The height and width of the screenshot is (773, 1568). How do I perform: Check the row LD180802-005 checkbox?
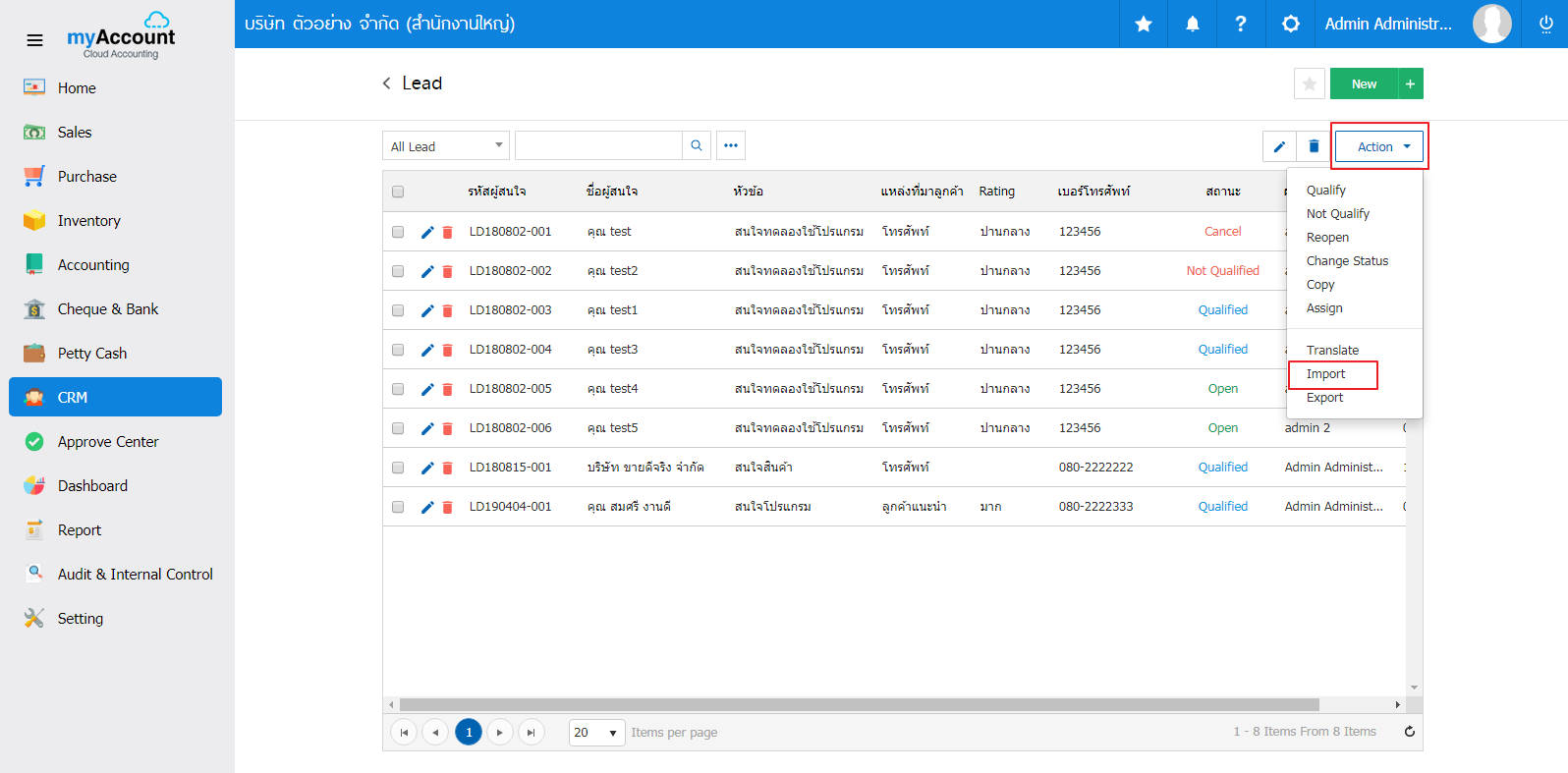pos(398,389)
